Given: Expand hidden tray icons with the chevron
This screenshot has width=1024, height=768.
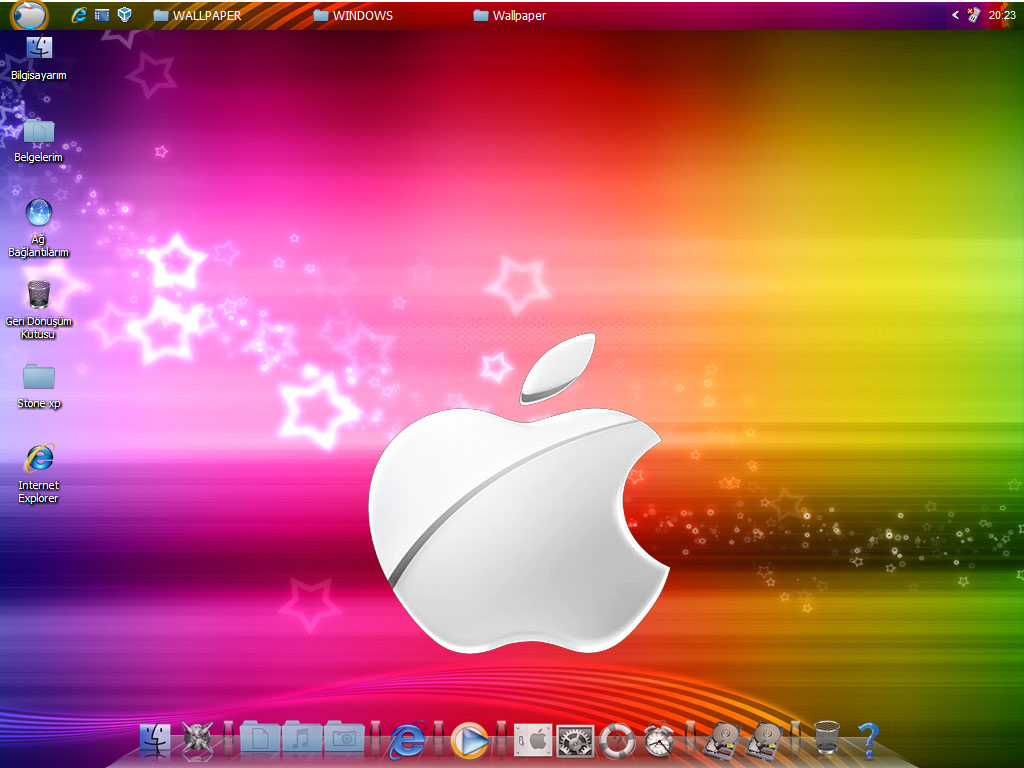Looking at the screenshot, I should click(955, 14).
